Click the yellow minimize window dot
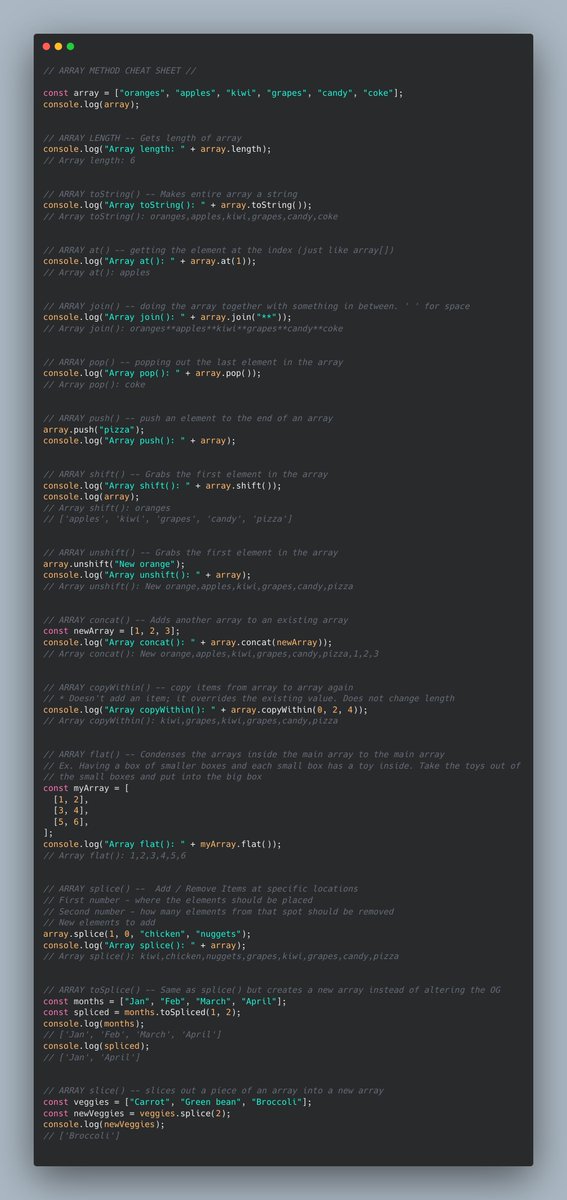The height and width of the screenshot is (1200, 567). click(x=58, y=46)
